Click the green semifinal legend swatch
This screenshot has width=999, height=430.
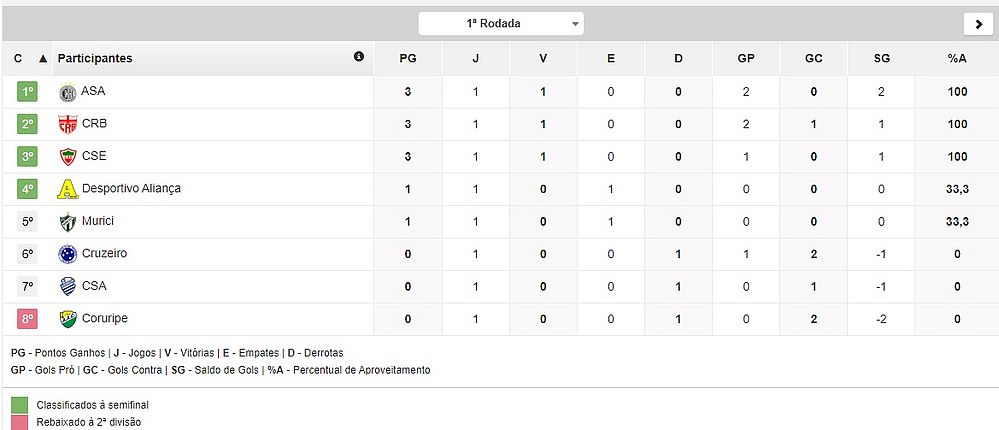[x=19, y=405]
